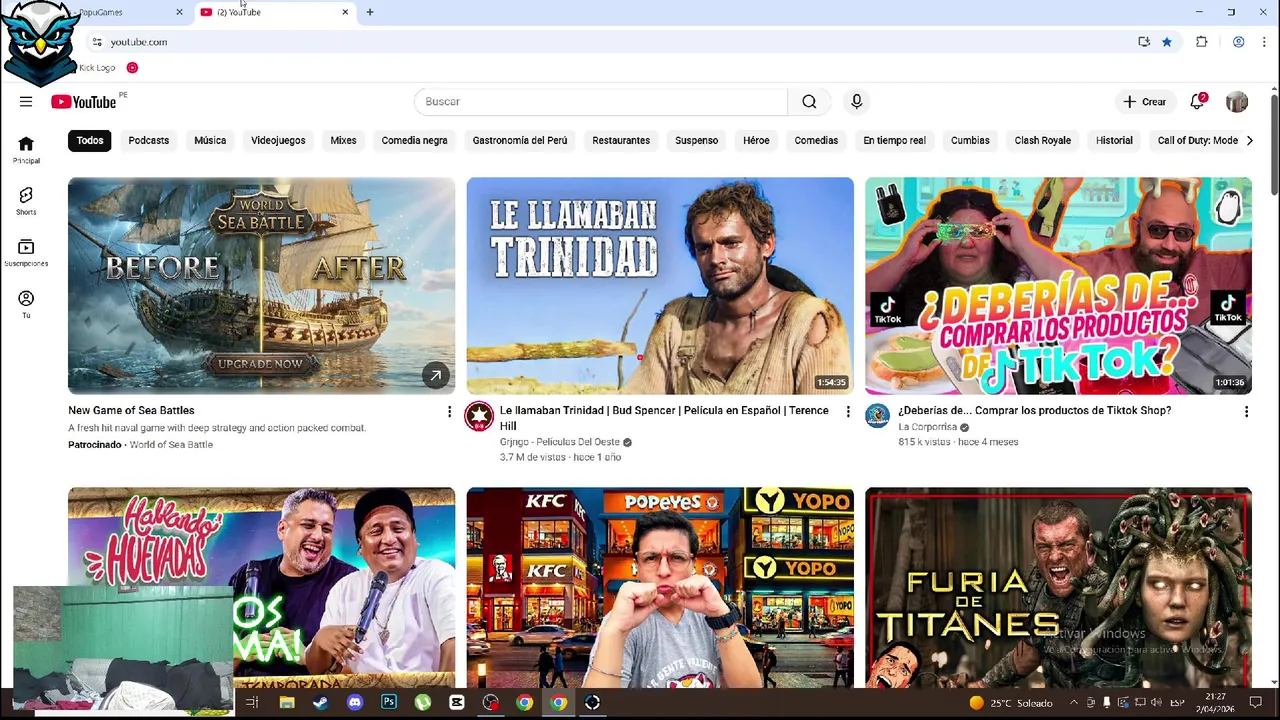
Task: Bookmark star in the address bar
Action: (x=1166, y=42)
